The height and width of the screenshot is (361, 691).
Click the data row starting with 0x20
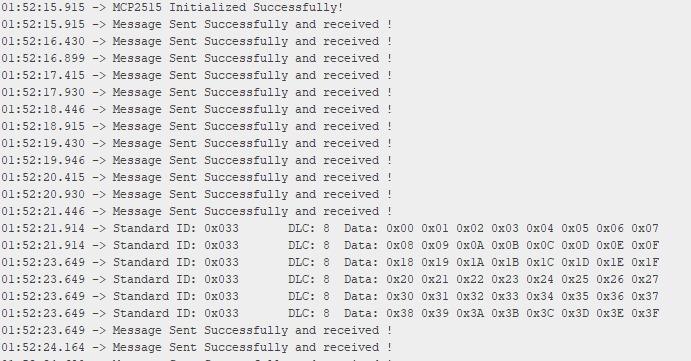[331, 279]
